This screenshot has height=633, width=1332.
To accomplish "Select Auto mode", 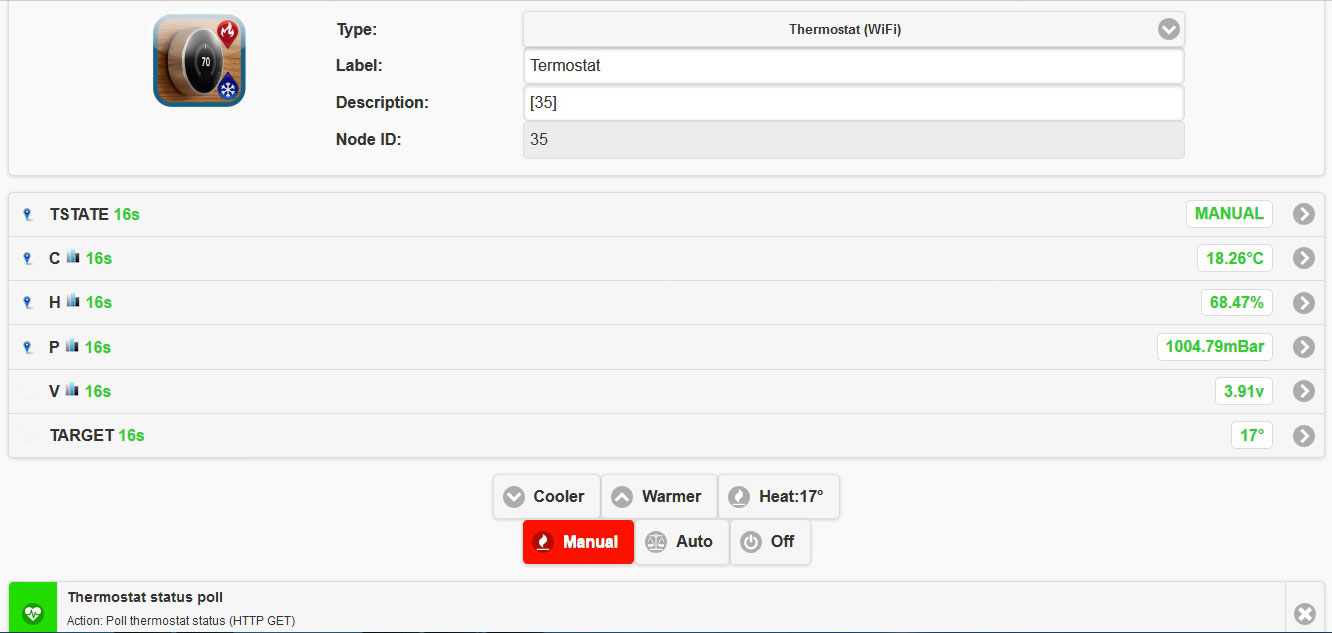I will coord(682,542).
